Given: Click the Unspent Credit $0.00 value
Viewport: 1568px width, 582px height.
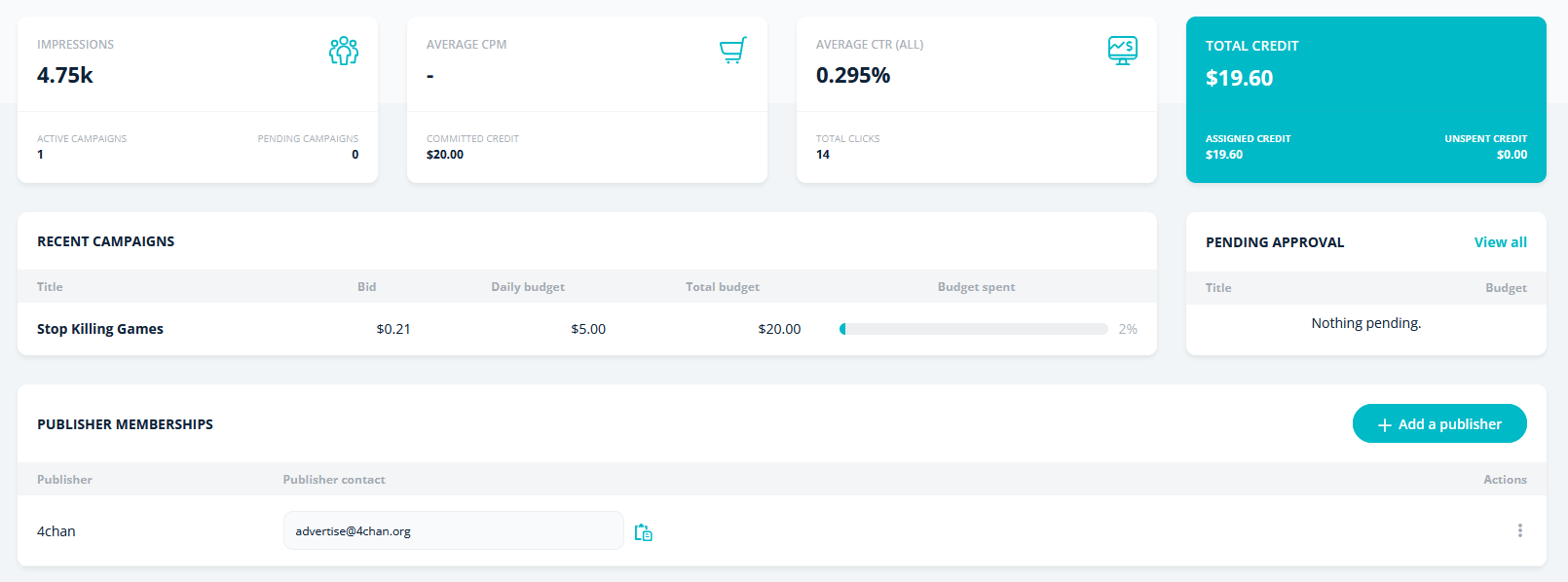Looking at the screenshot, I should (1512, 155).
